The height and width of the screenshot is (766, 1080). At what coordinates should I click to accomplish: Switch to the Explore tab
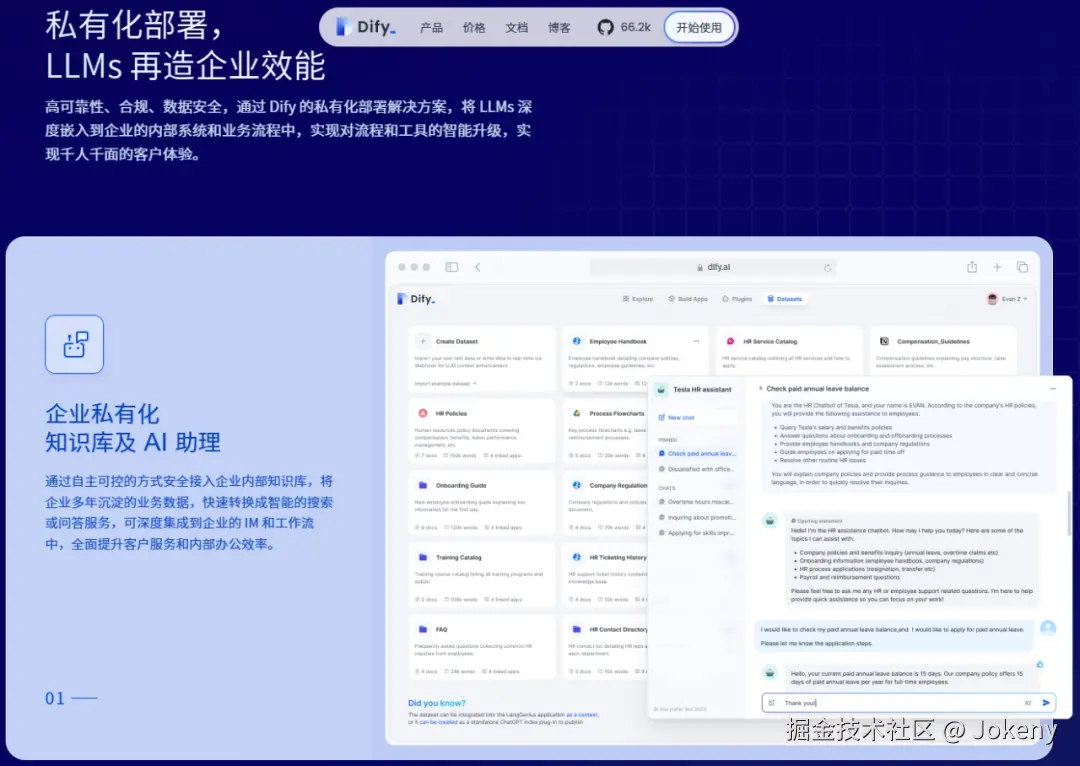click(x=638, y=299)
